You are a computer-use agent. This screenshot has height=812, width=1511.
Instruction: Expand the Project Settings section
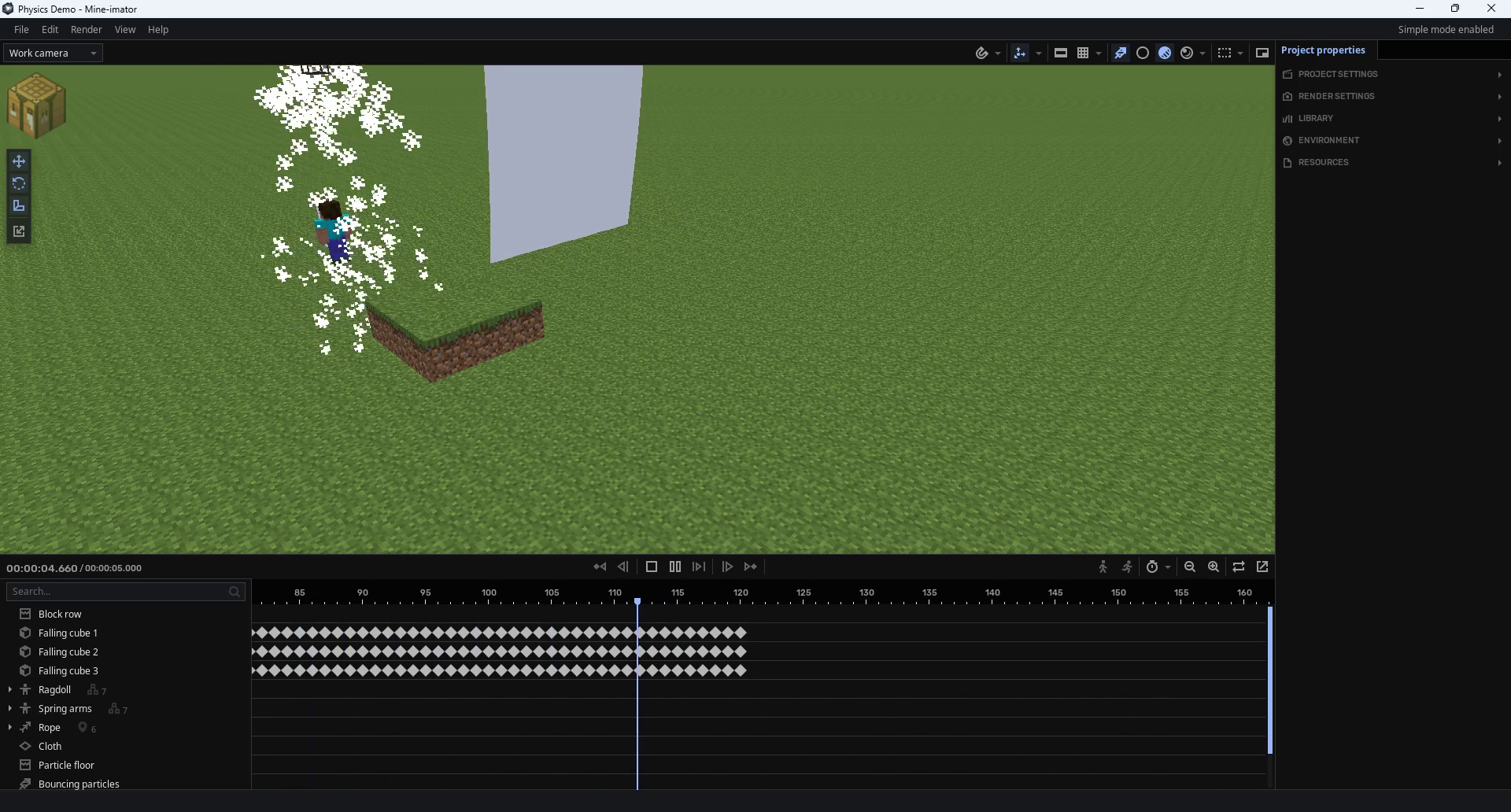[1392, 74]
